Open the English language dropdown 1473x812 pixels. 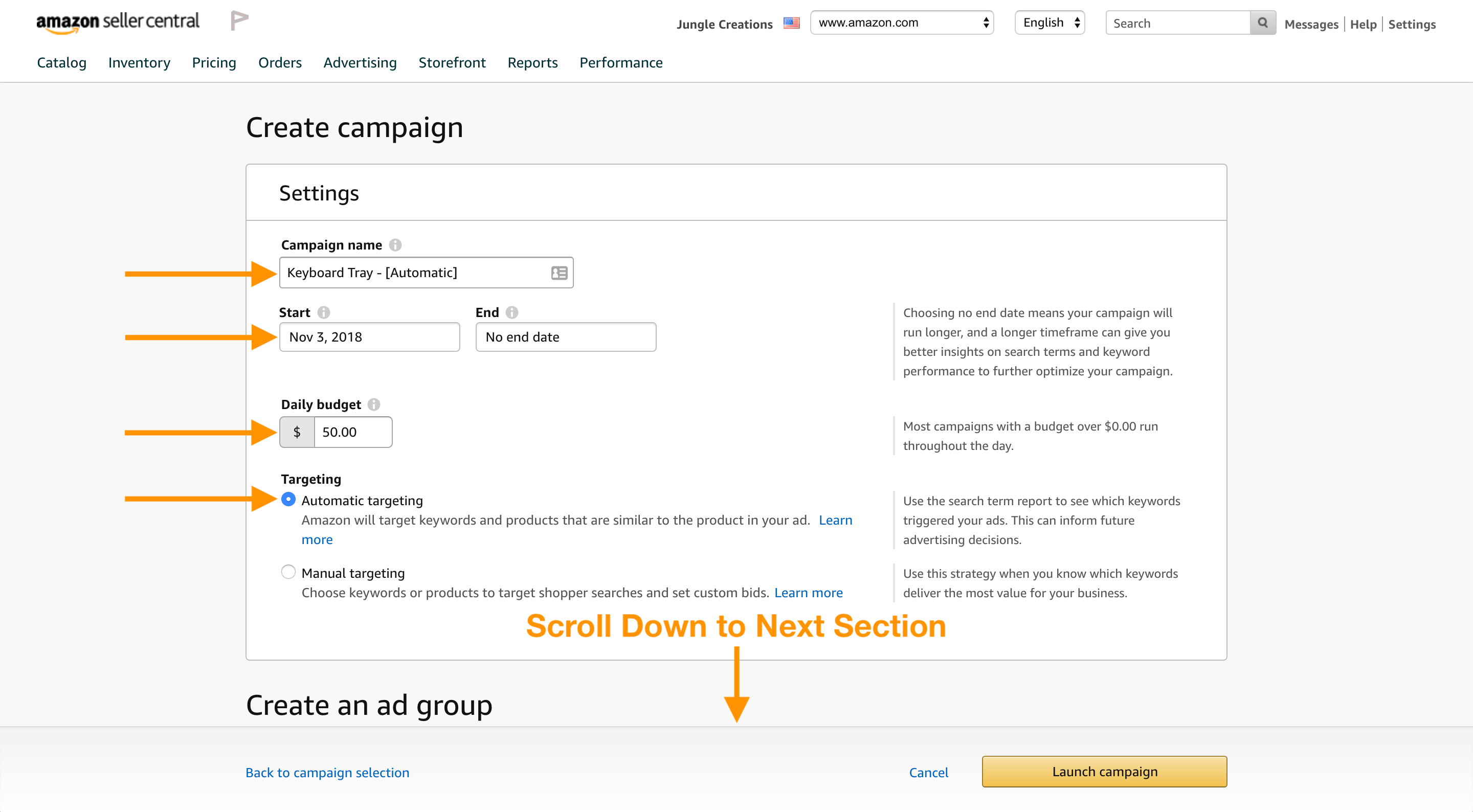point(1050,23)
